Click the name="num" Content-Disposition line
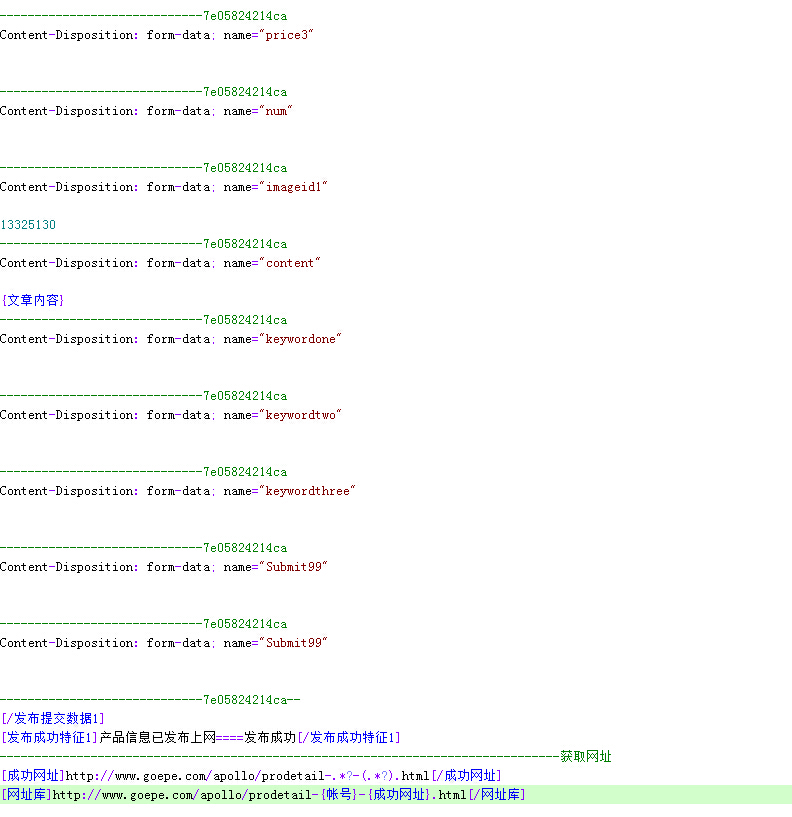Viewport: 792px width, 817px height. (146, 111)
